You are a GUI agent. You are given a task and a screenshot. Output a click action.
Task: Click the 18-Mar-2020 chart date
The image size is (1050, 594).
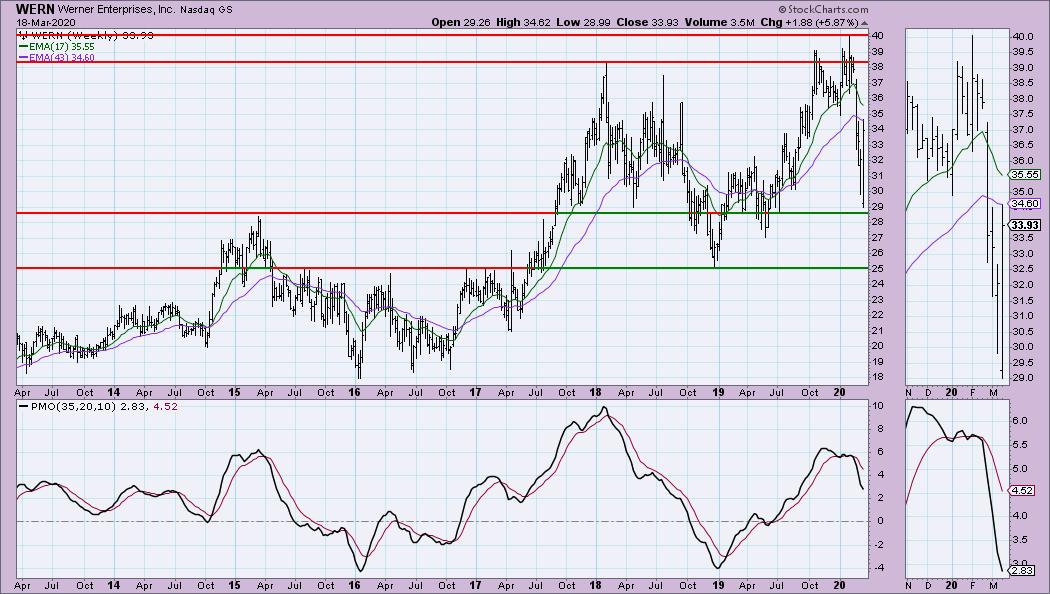pyautogui.click(x=44, y=22)
